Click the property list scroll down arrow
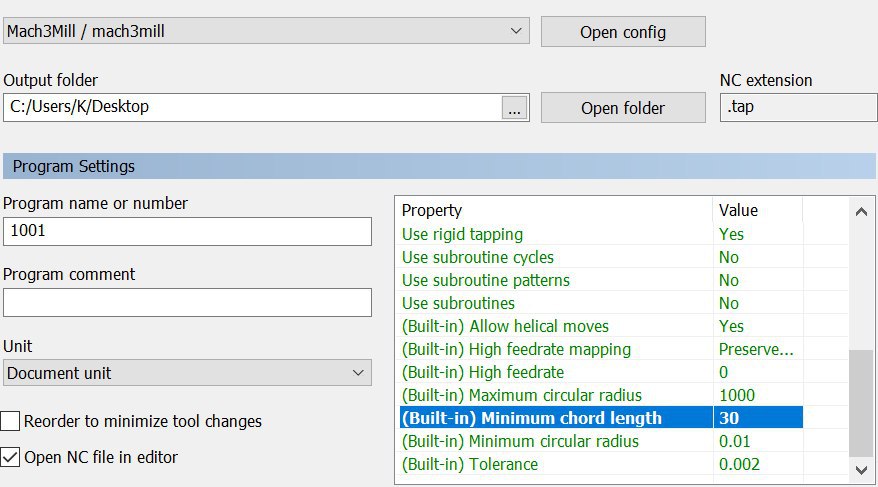878x487 pixels. coord(861,470)
